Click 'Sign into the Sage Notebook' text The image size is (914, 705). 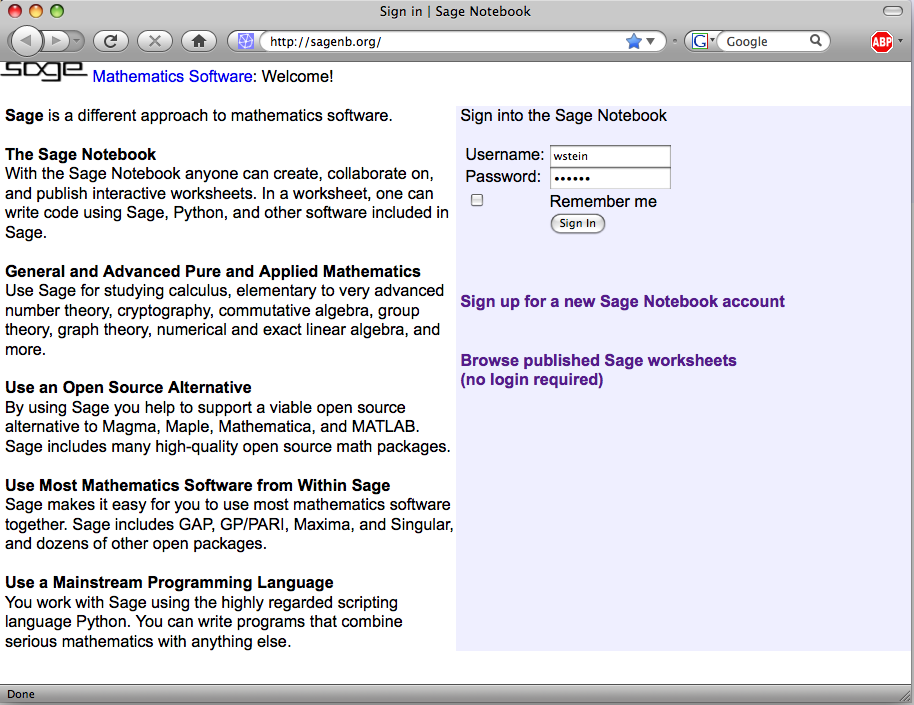(563, 115)
